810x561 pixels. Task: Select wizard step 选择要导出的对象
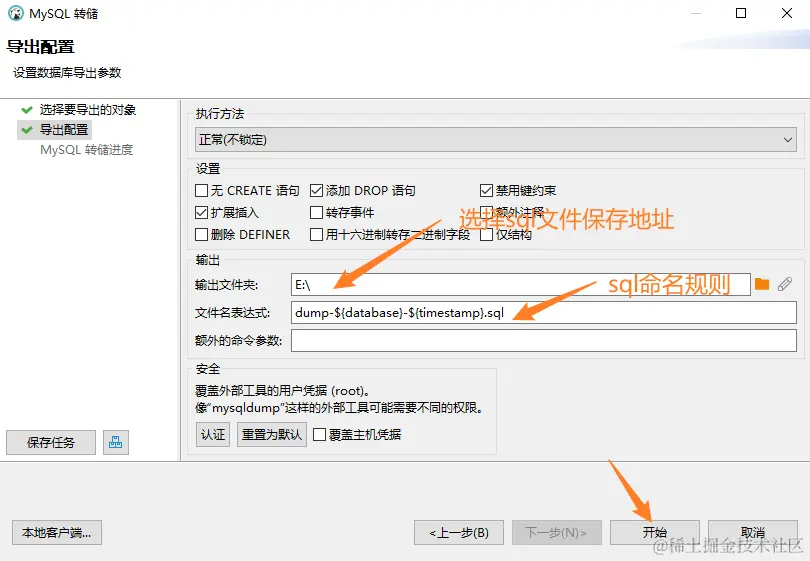(87, 110)
